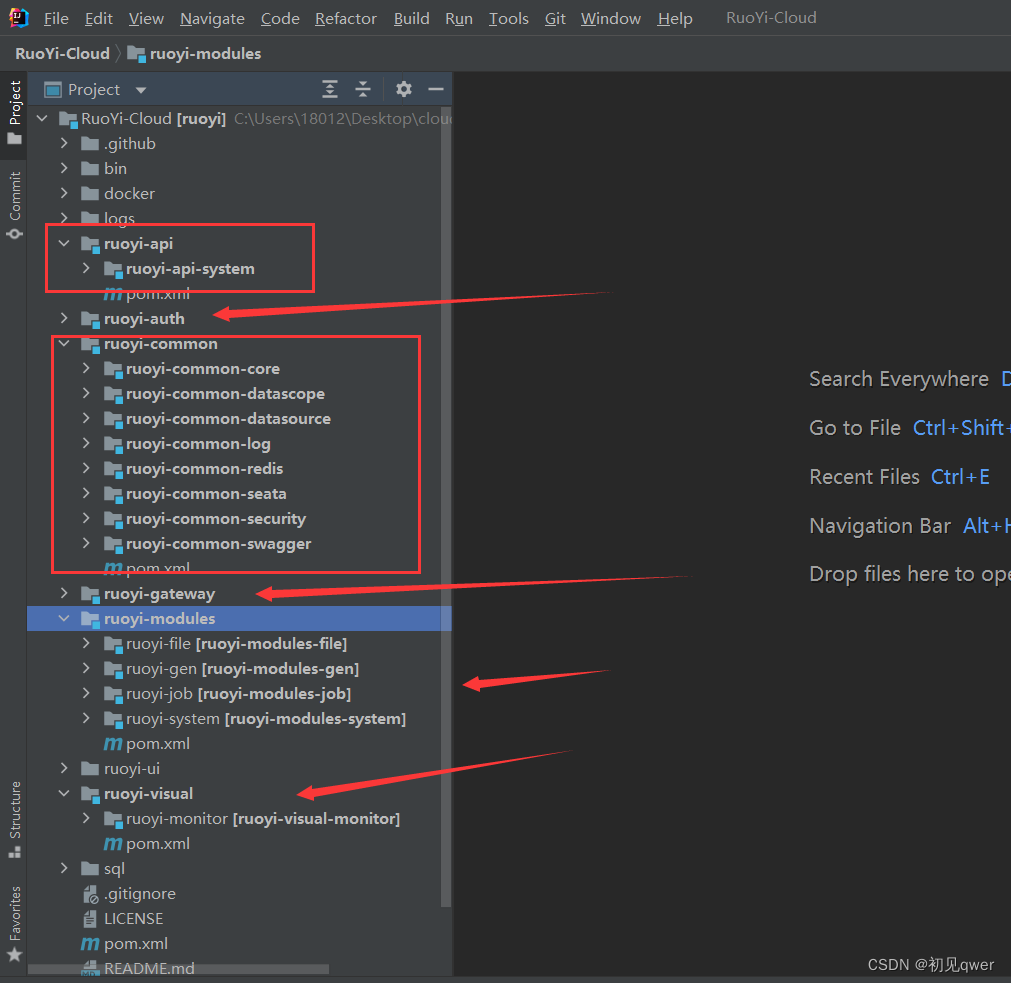Collapse the ruoyi-common module
This screenshot has width=1011, height=983.
(x=64, y=344)
